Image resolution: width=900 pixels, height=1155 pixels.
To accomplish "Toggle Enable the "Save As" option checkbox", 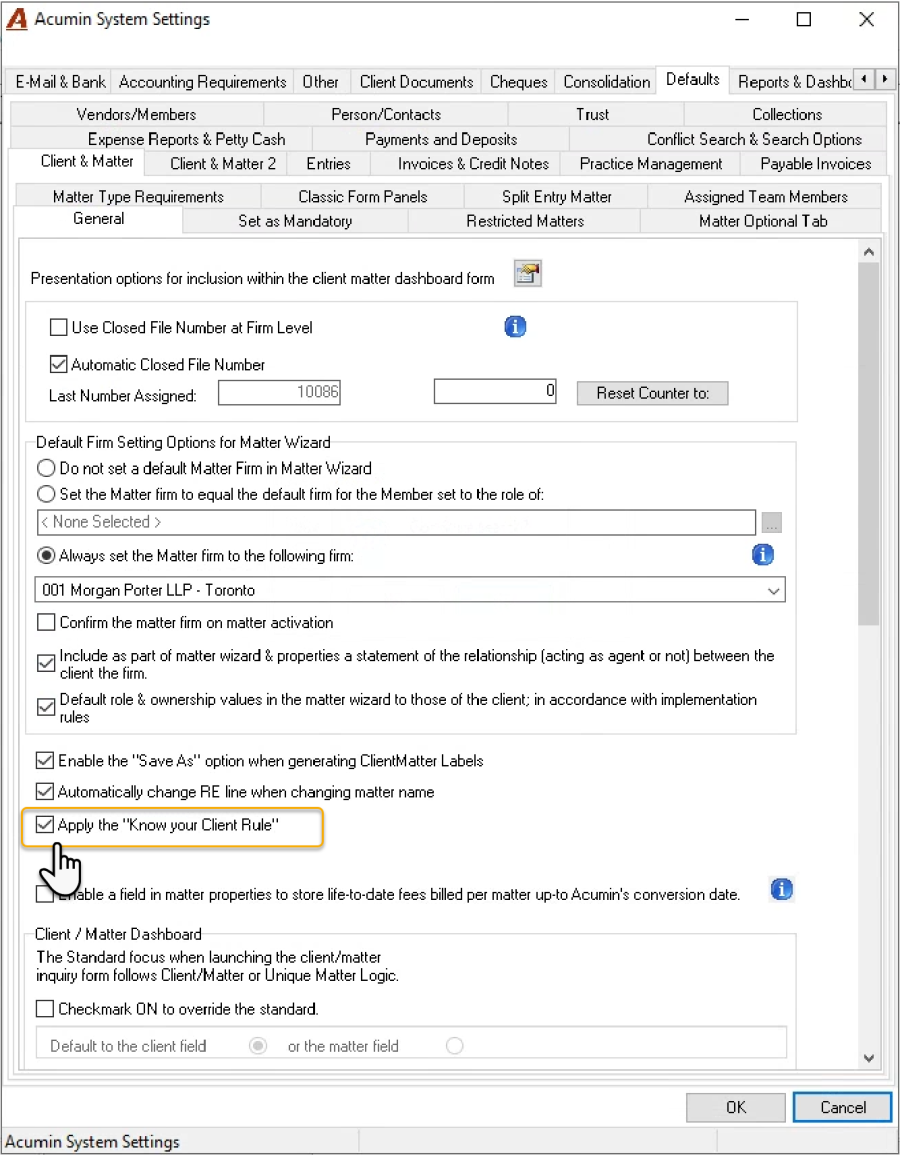I will [x=45, y=760].
